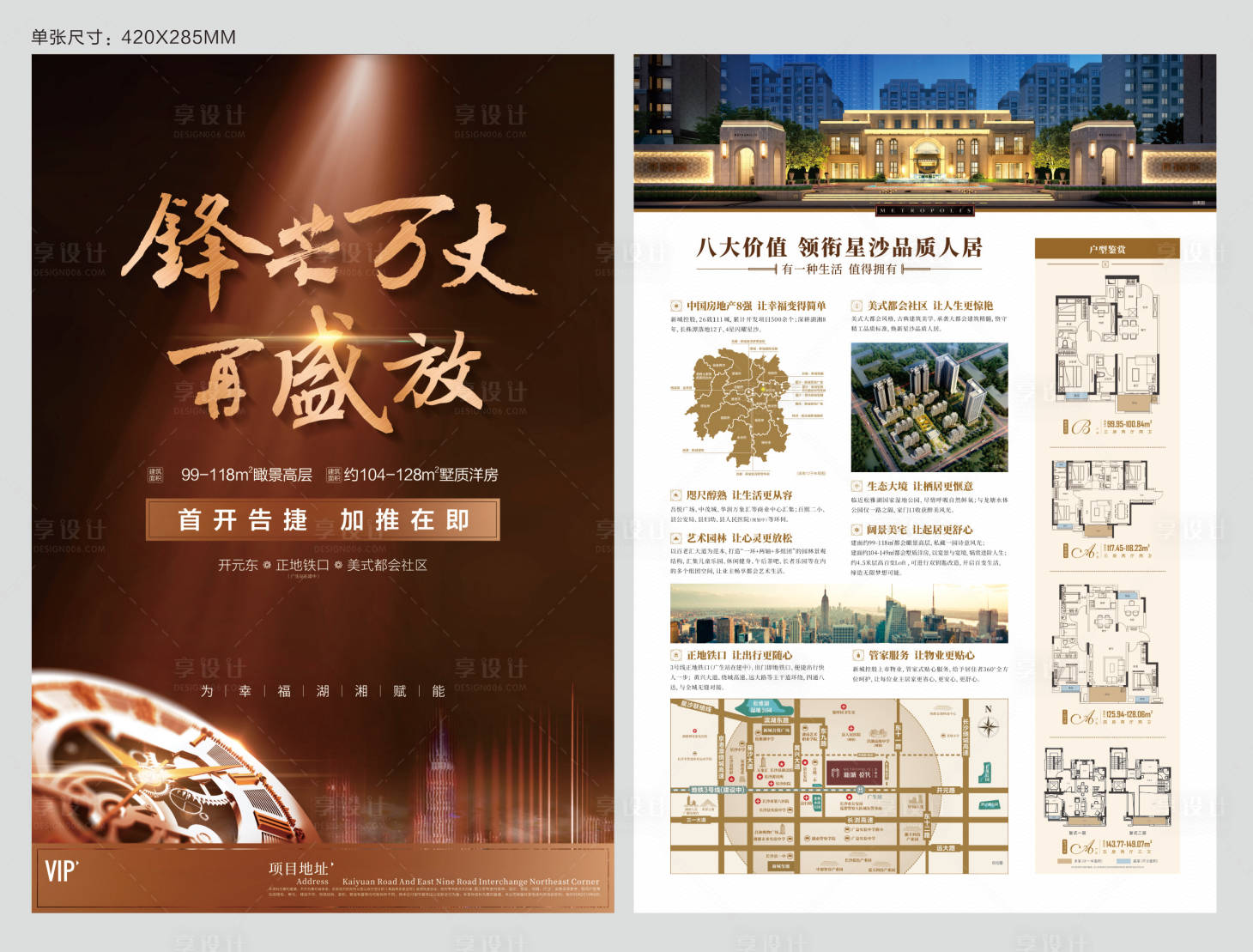The height and width of the screenshot is (952, 1253).
Task: Click the B unit type emblem
Action: 1080,427
